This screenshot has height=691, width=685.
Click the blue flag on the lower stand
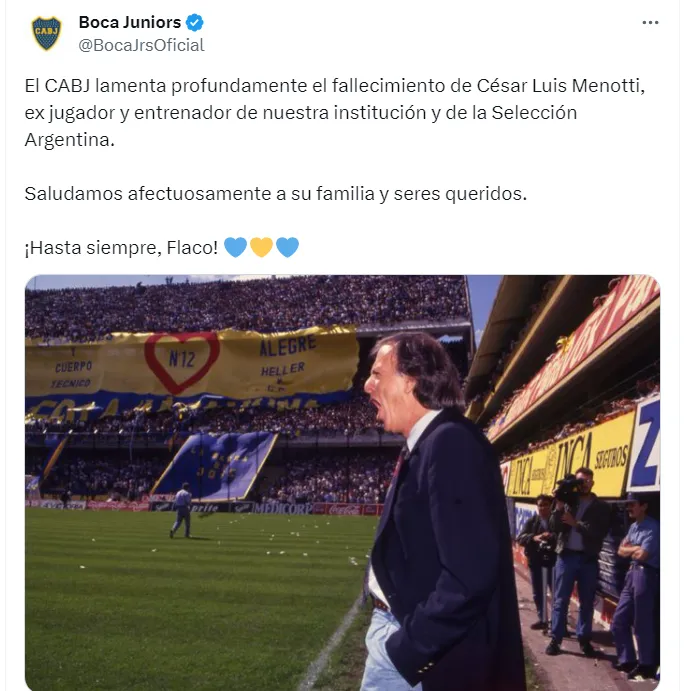click(215, 466)
